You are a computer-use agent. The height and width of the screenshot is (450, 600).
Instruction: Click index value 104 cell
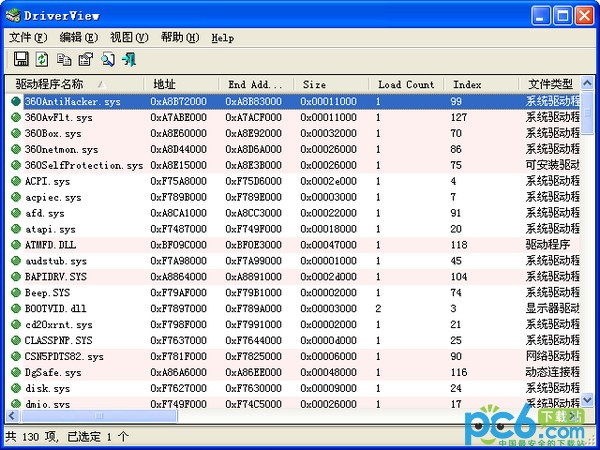[x=459, y=277]
